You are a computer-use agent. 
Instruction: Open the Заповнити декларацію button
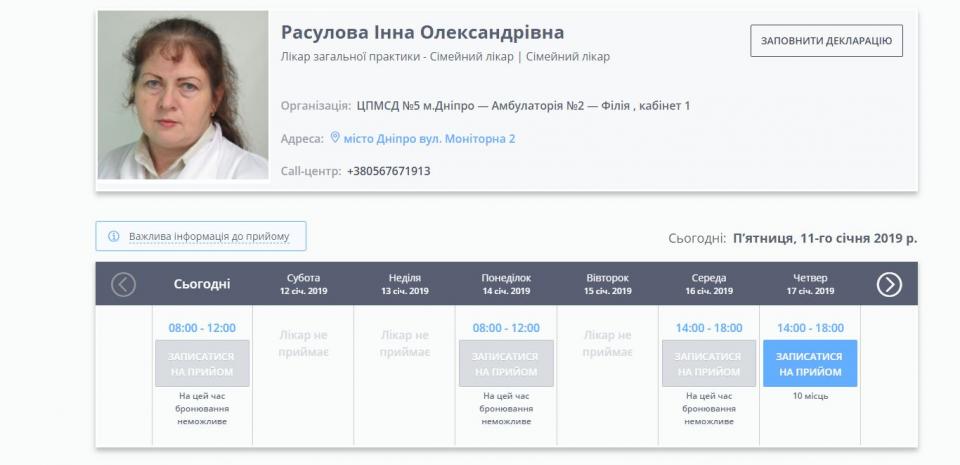(x=826, y=41)
